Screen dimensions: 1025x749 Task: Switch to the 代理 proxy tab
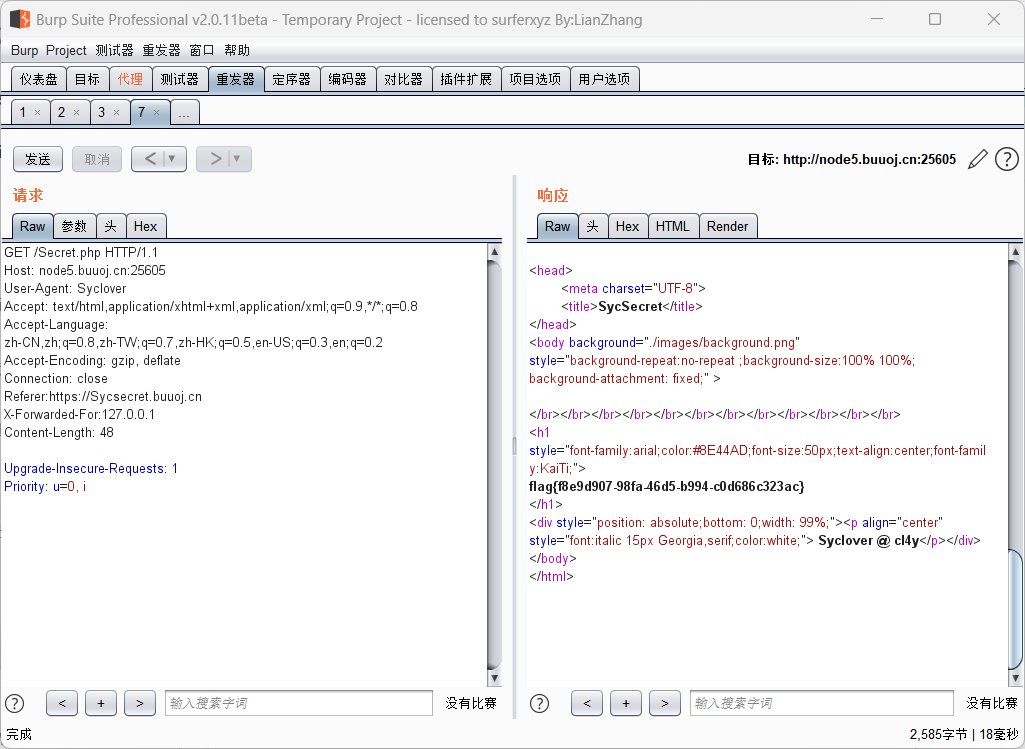click(x=131, y=79)
